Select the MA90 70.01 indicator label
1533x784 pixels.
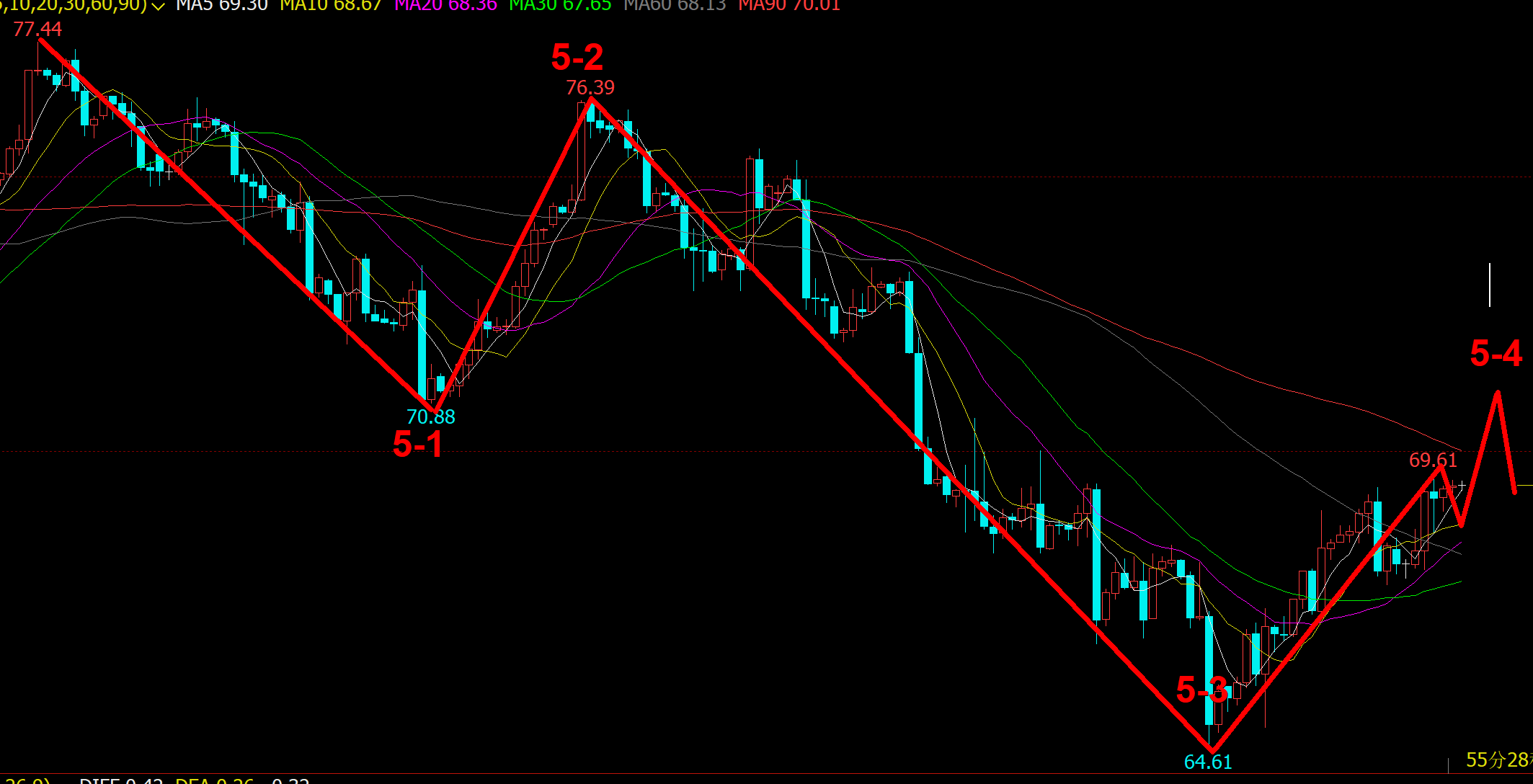(x=790, y=6)
